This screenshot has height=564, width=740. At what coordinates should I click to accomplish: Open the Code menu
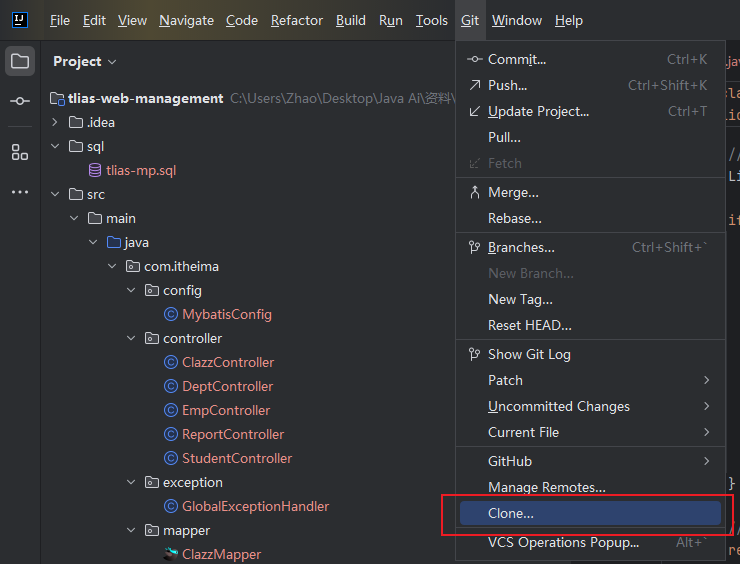pos(242,20)
